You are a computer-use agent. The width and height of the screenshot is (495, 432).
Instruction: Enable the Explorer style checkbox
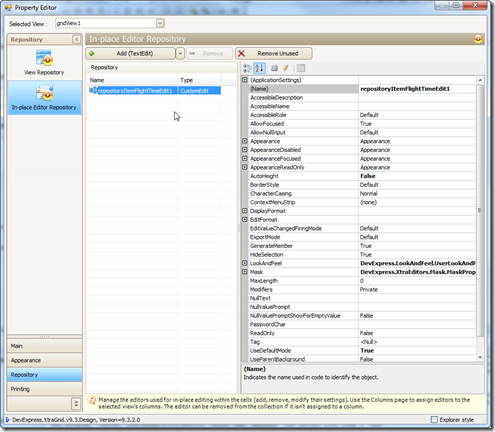click(434, 420)
